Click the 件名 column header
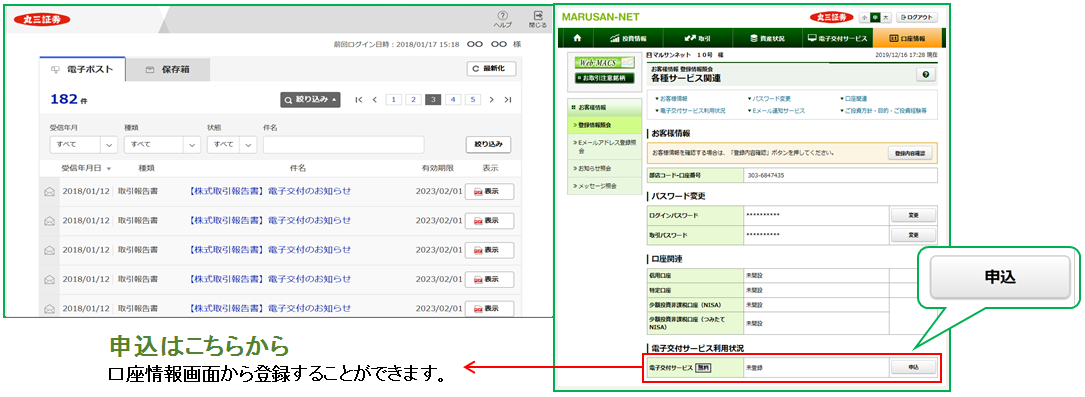This screenshot has width=1085, height=397. [x=297, y=168]
